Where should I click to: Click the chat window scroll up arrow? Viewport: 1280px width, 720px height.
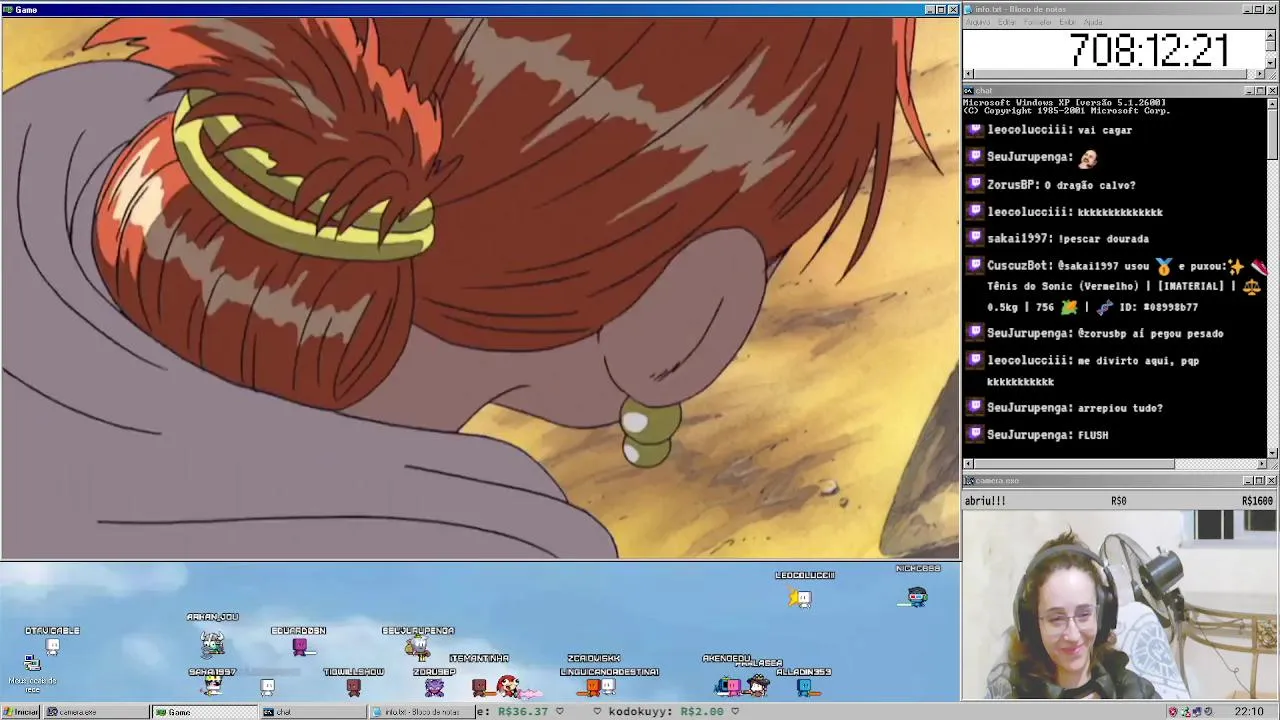pos(1272,103)
